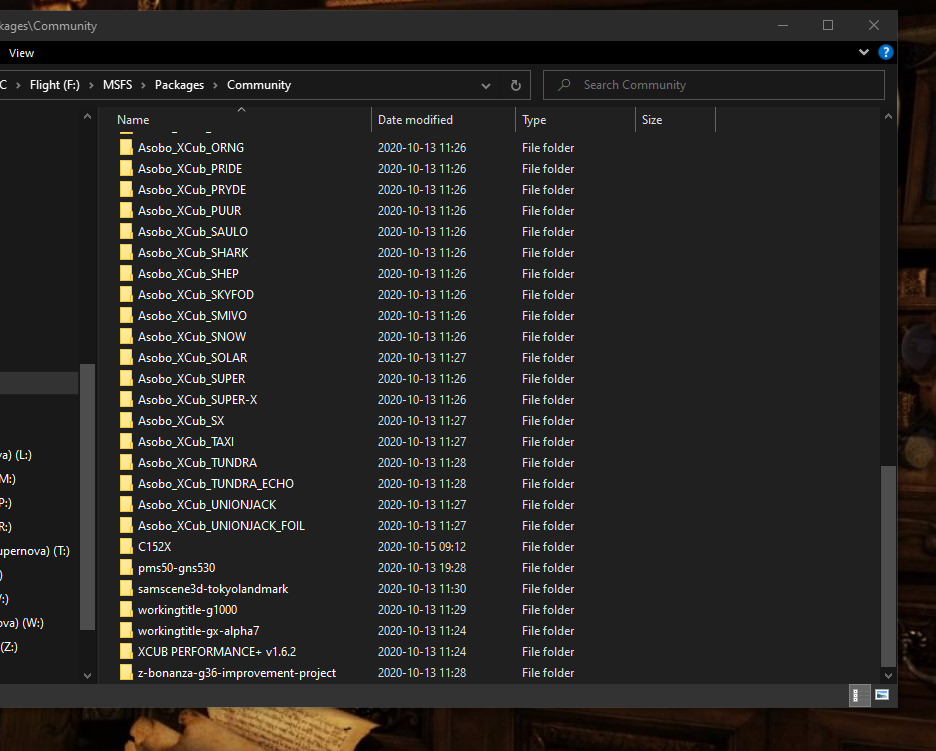This screenshot has height=751, width=936.
Task: Switch to large thumbnails view icon
Action: (882, 695)
